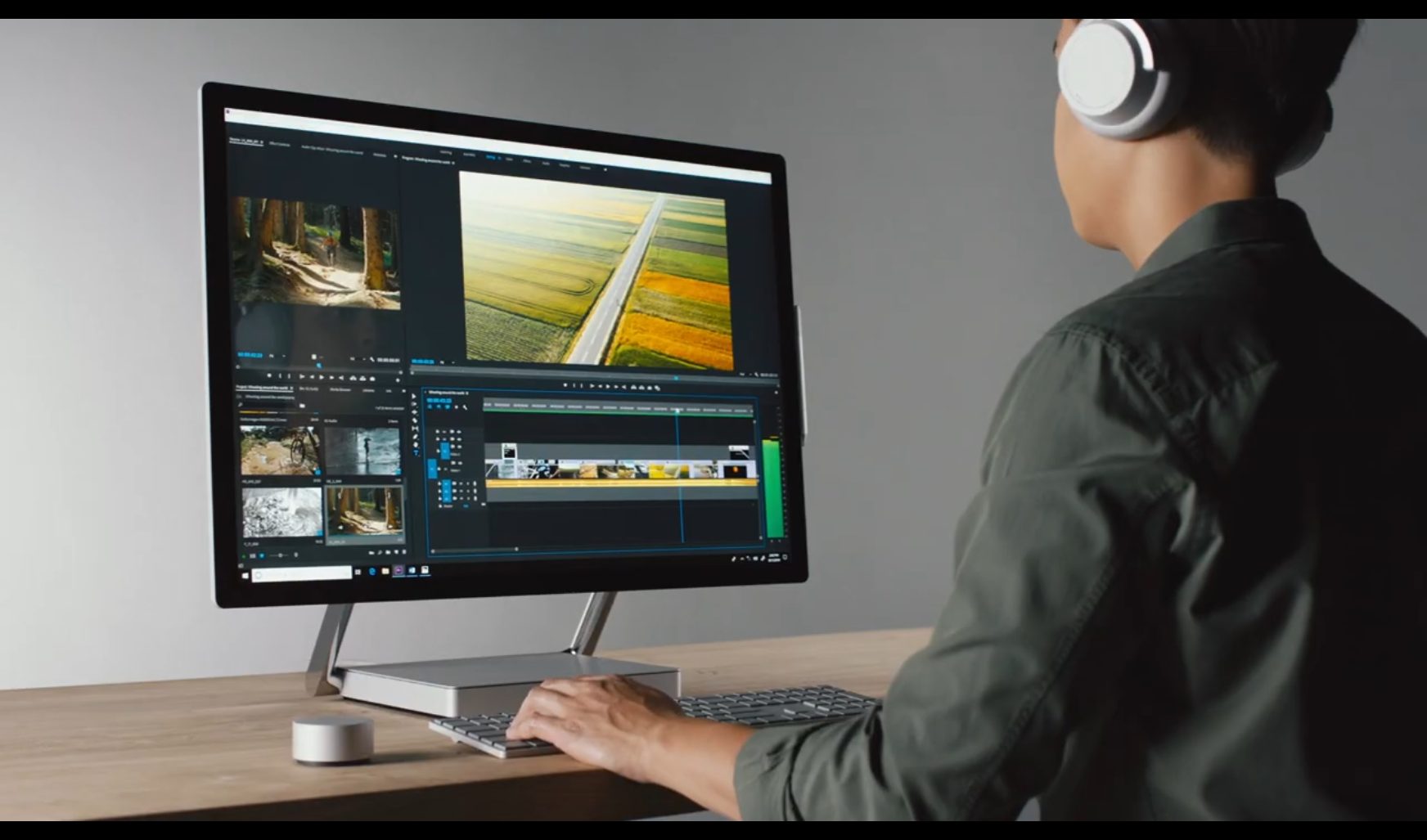Select the Pen tool in tools panel

coord(416,437)
